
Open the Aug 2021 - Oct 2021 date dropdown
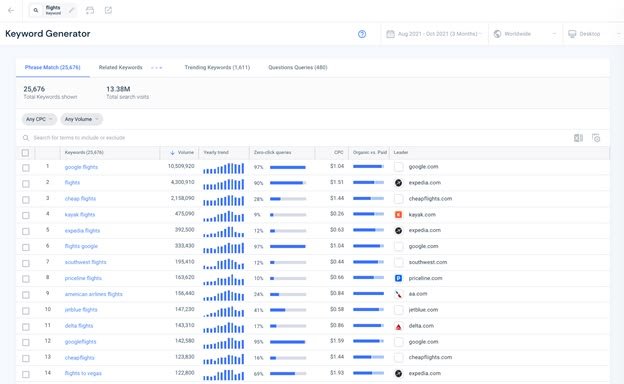(x=435, y=34)
